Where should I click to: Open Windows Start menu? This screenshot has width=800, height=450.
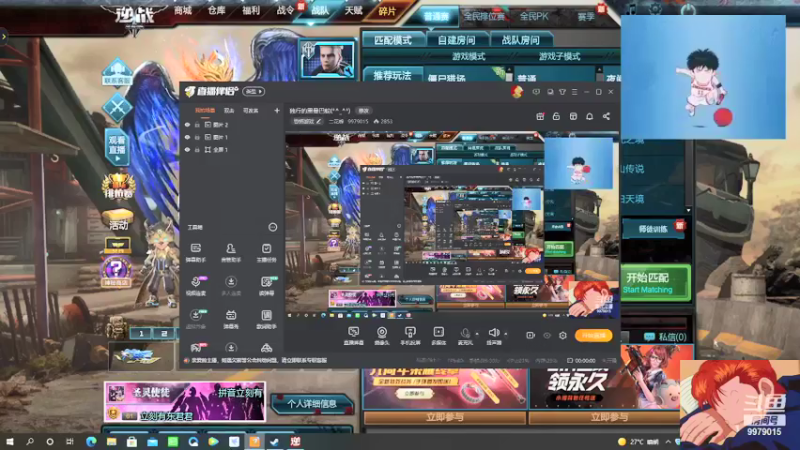10,441
